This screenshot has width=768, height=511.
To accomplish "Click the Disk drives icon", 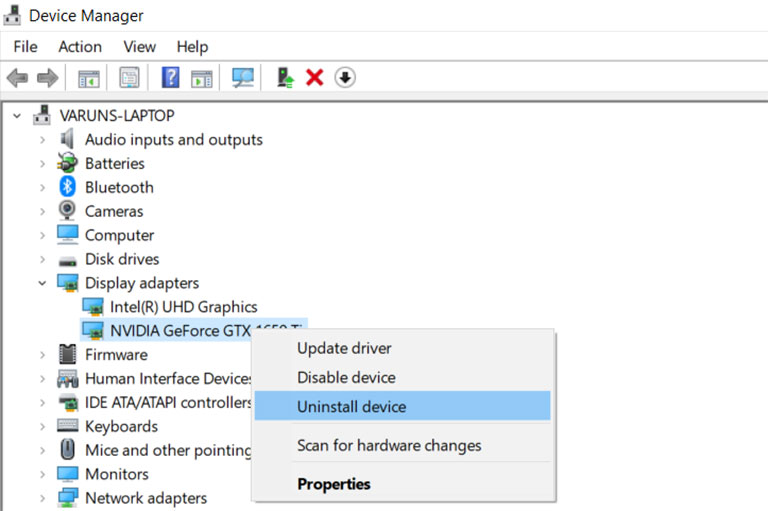I will point(68,261).
